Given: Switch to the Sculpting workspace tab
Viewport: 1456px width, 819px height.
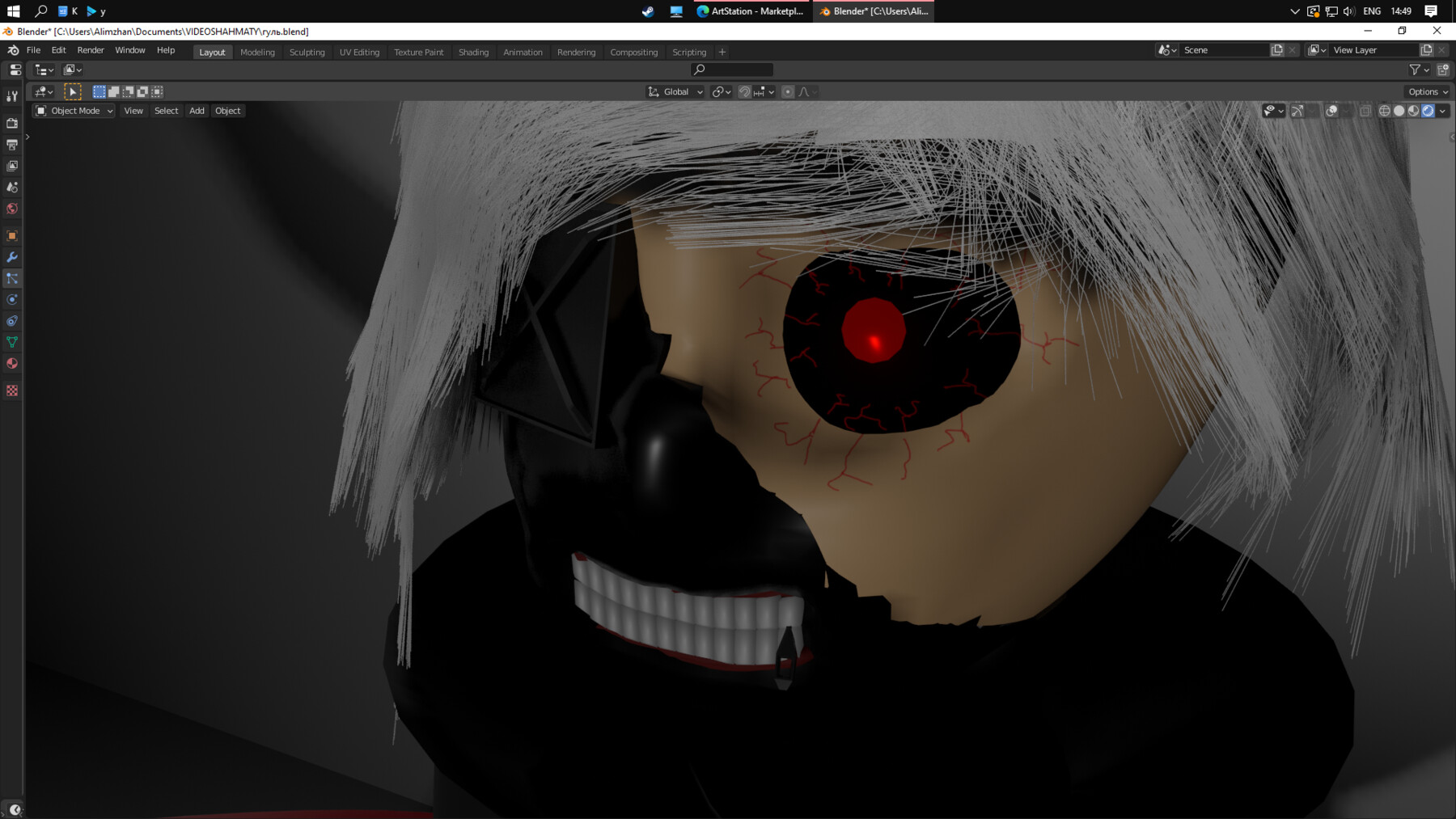Looking at the screenshot, I should click(x=307, y=52).
